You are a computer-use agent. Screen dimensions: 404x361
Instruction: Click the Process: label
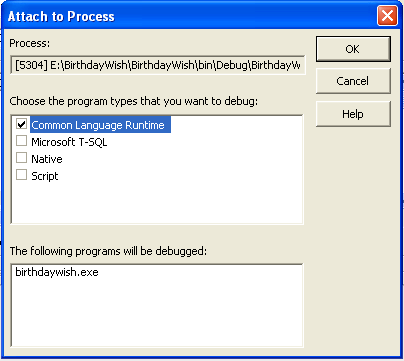(x=29, y=43)
